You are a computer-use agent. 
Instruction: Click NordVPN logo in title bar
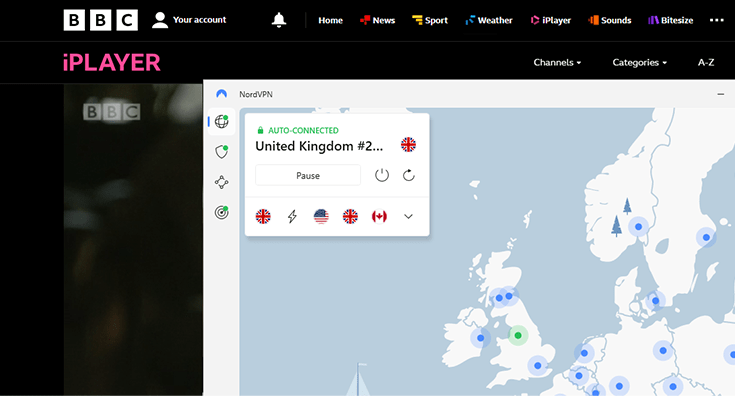(221, 94)
